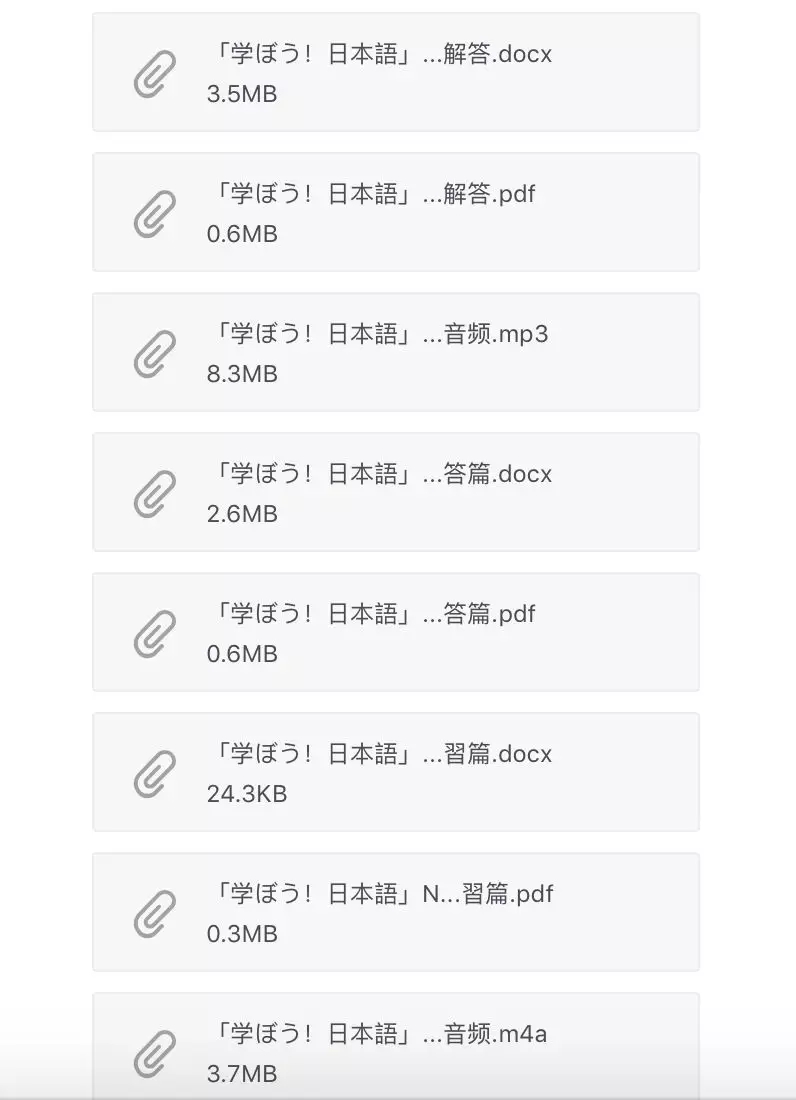Open the 解答.pdf file name link

pos(372,194)
